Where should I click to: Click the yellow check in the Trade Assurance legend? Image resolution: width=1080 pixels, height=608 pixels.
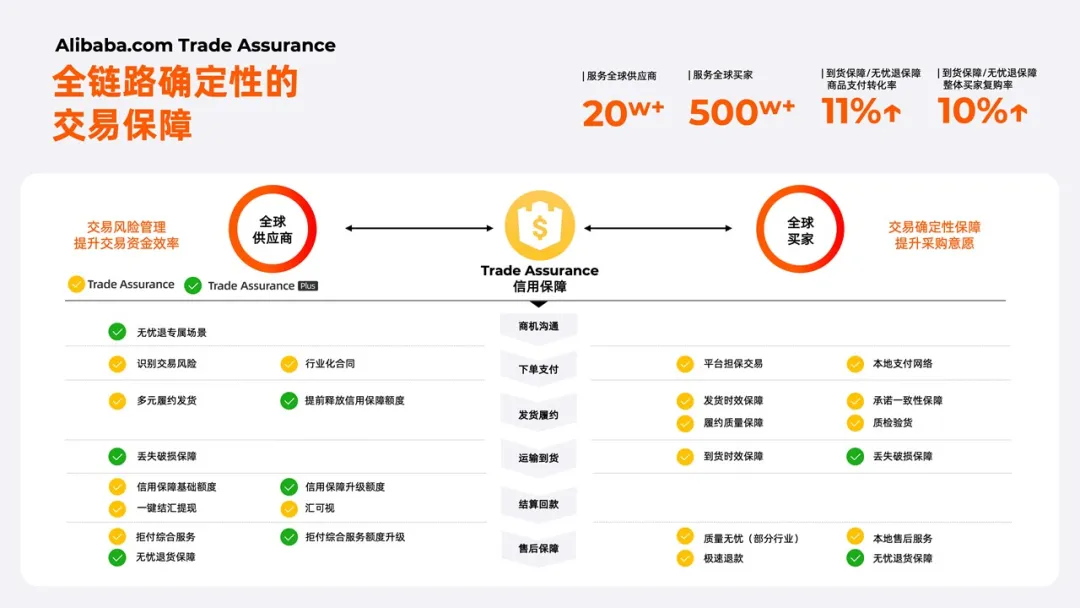click(76, 284)
